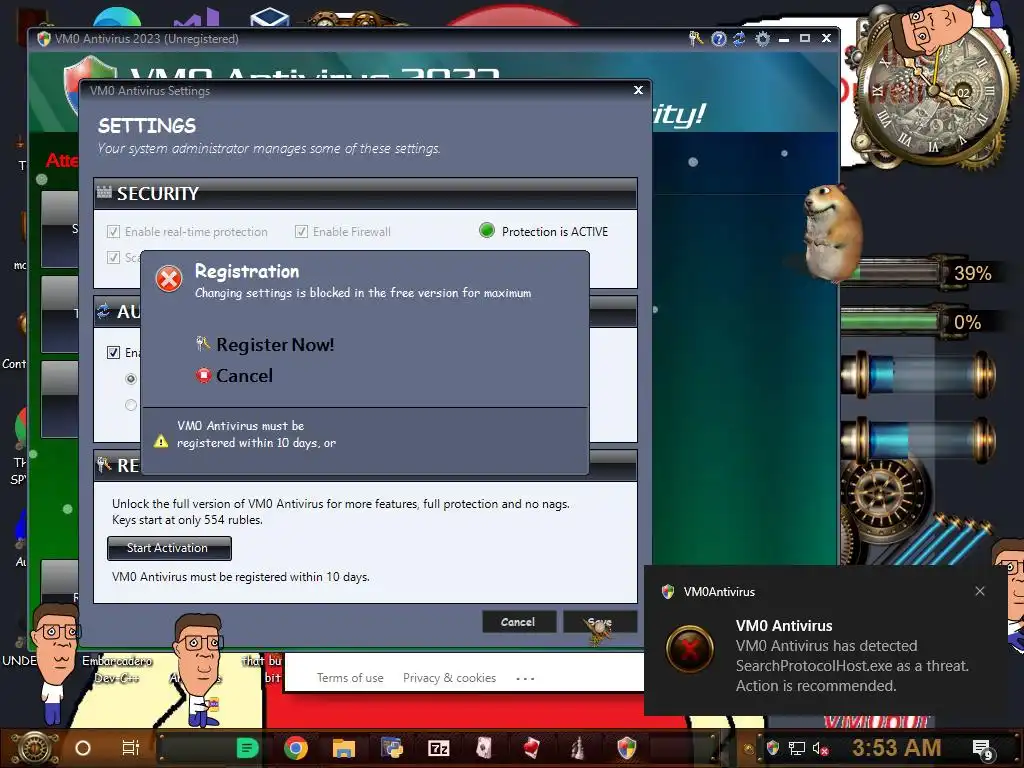Click the hamster on the desktop
Viewport: 1024px width, 768px height.
[831, 232]
